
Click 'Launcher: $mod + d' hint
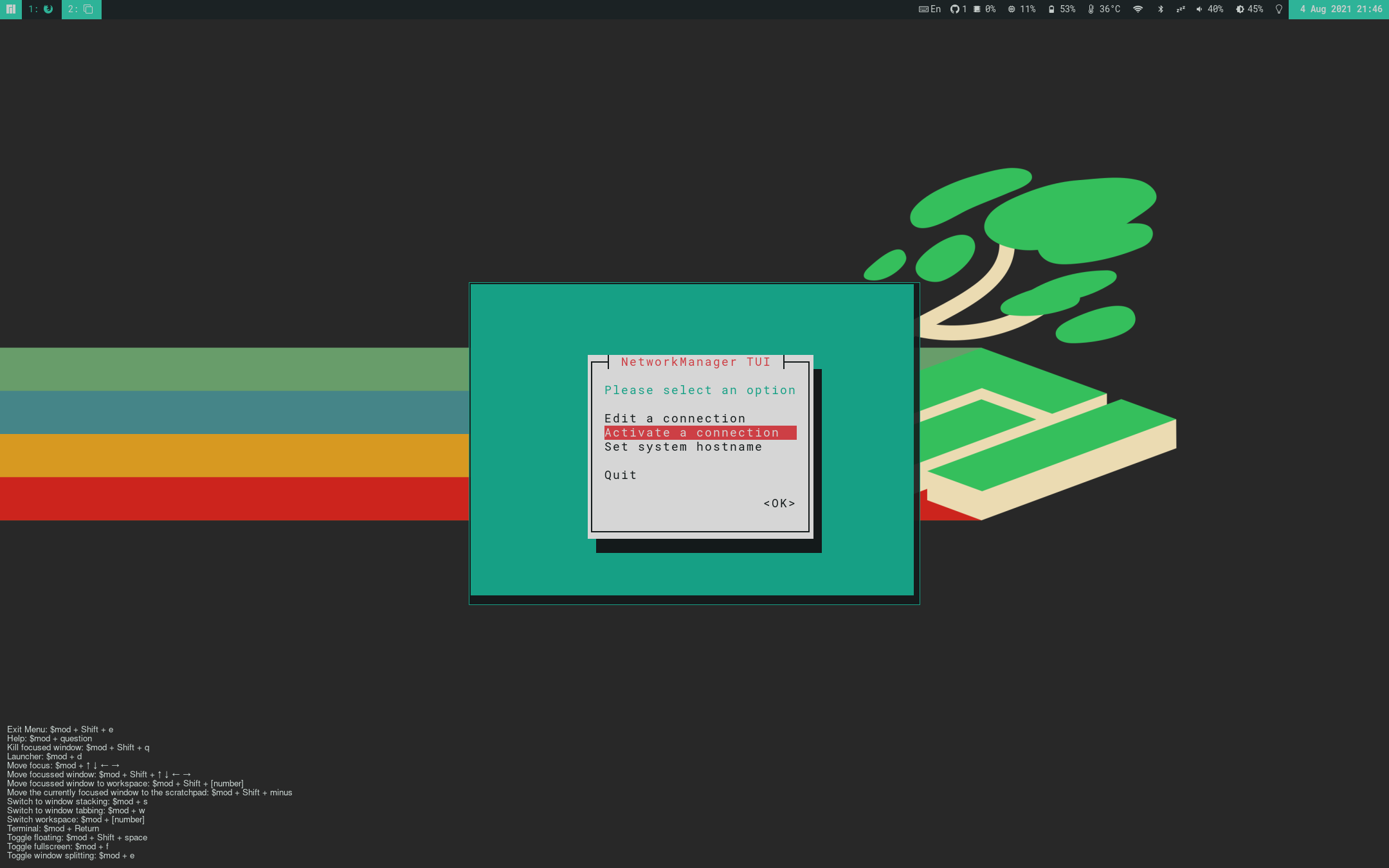tap(44, 756)
